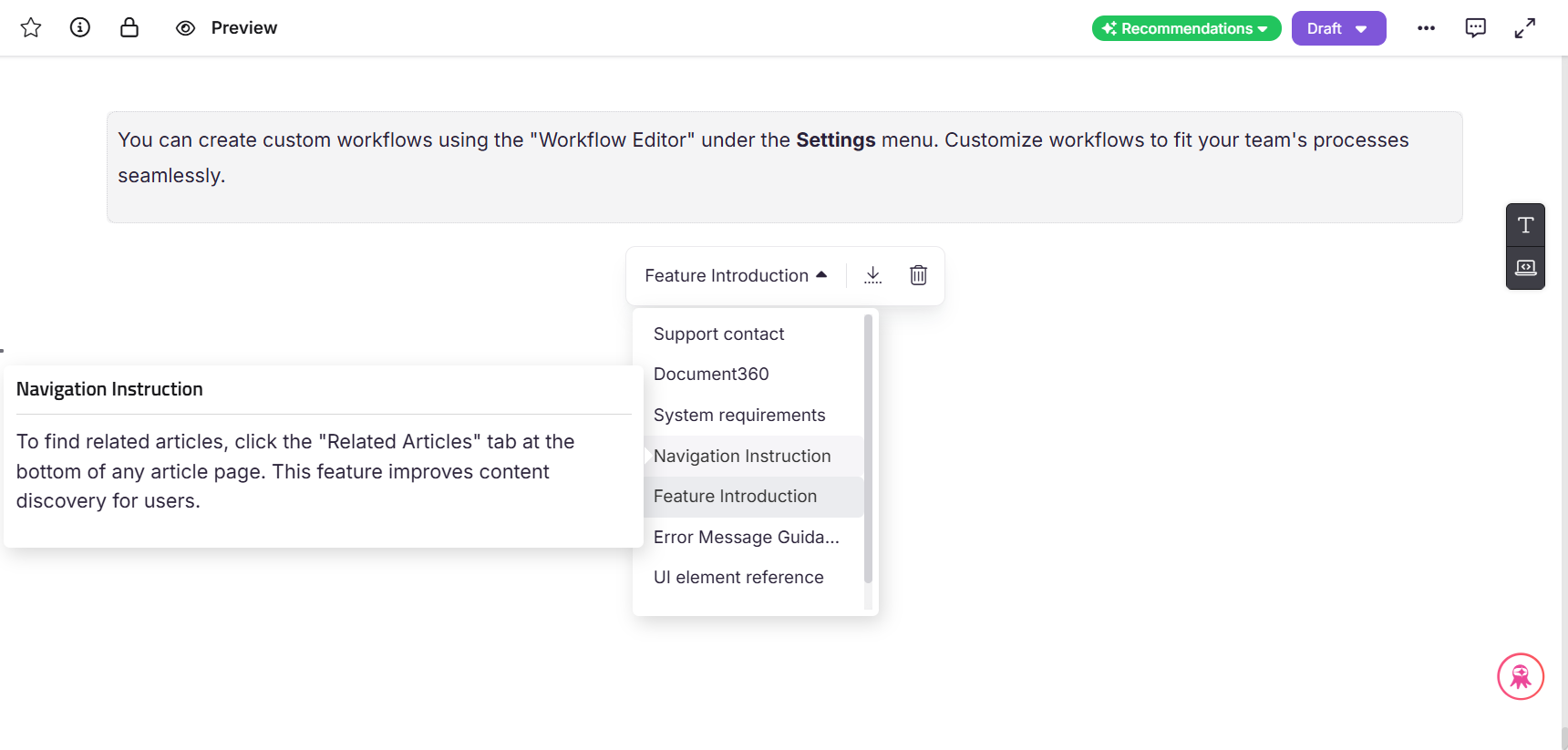This screenshot has height=750, width=1568.
Task: Open the comments speech bubble icon
Action: tap(1475, 28)
